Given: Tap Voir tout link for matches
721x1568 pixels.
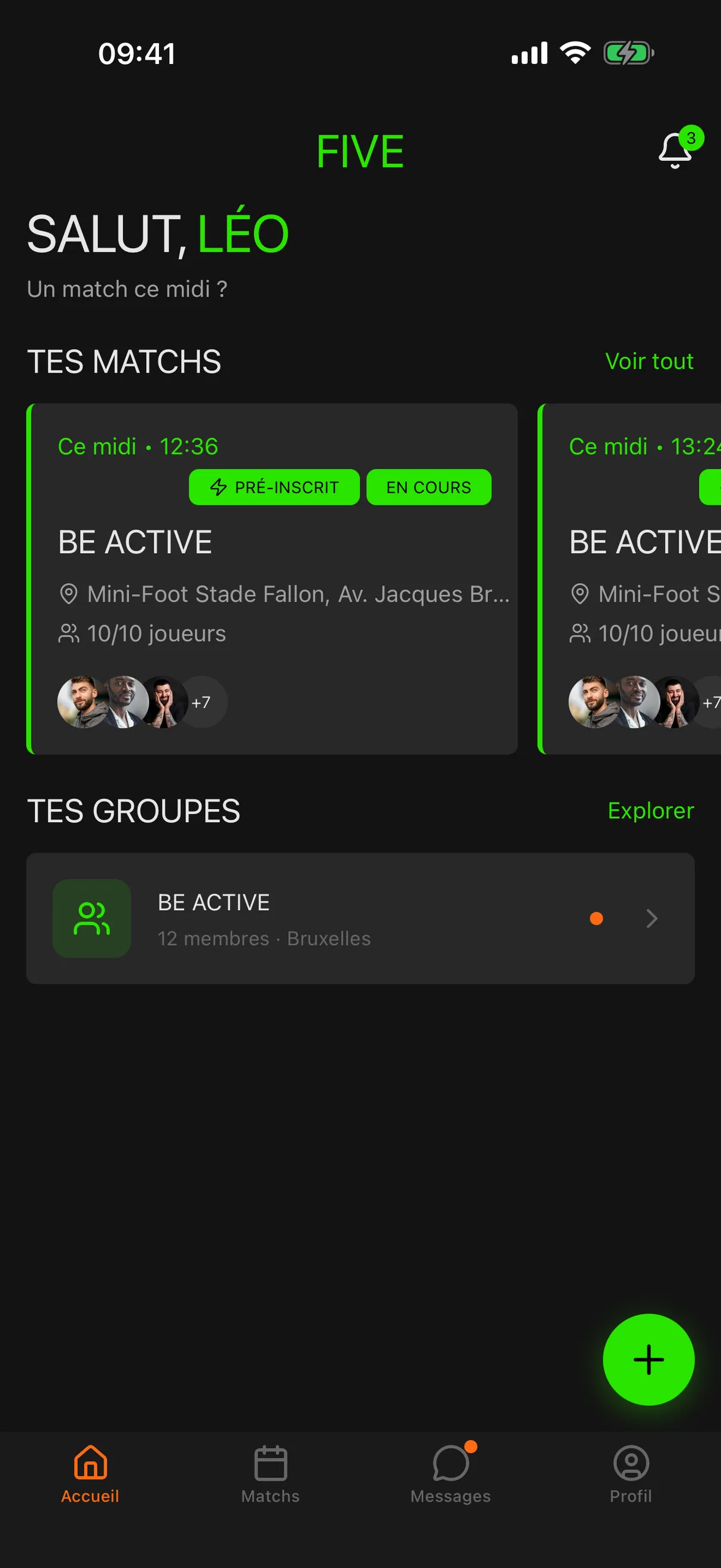Looking at the screenshot, I should pyautogui.click(x=649, y=361).
